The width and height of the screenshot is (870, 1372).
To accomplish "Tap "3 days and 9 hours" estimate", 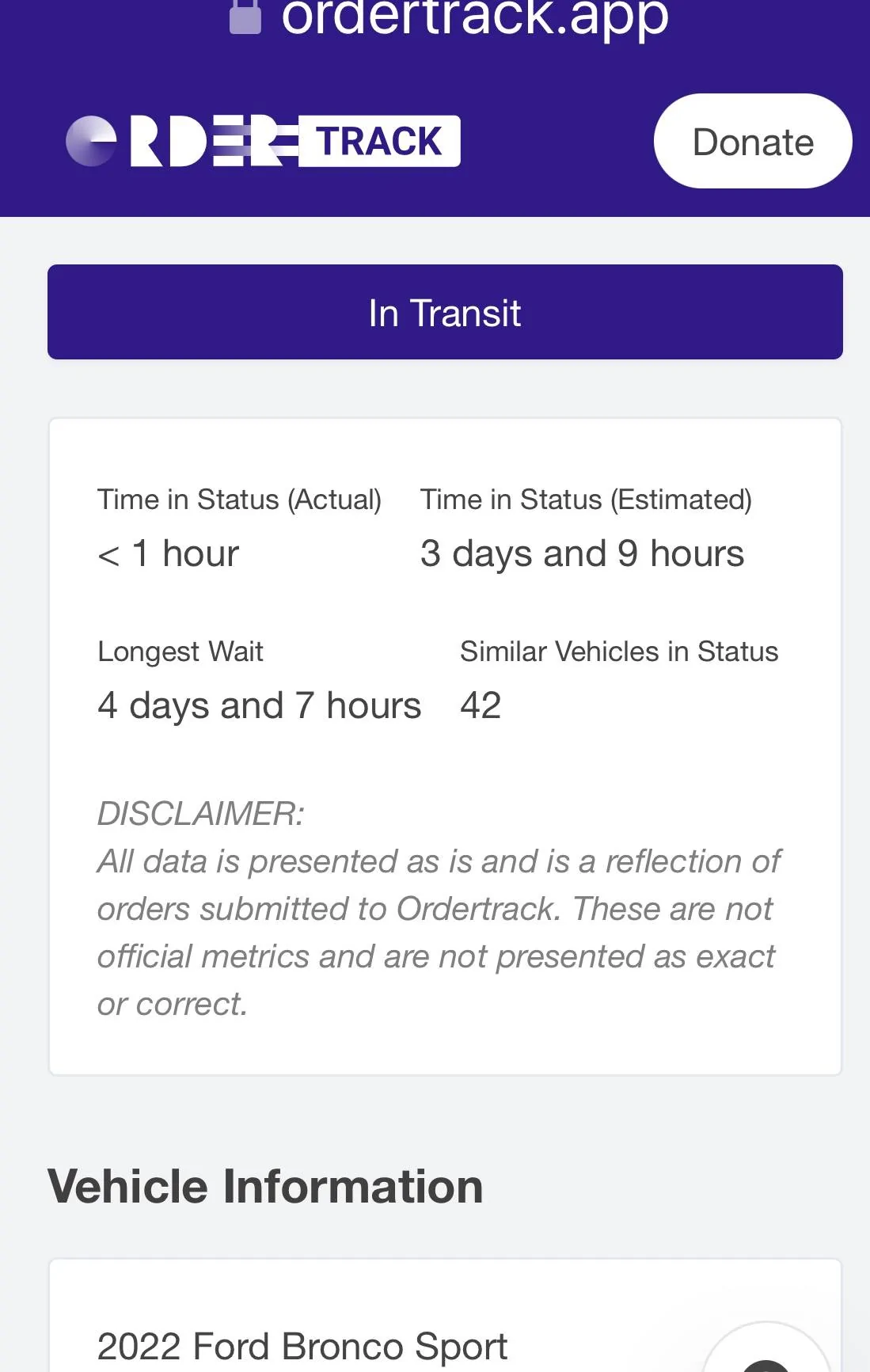I will 582,553.
